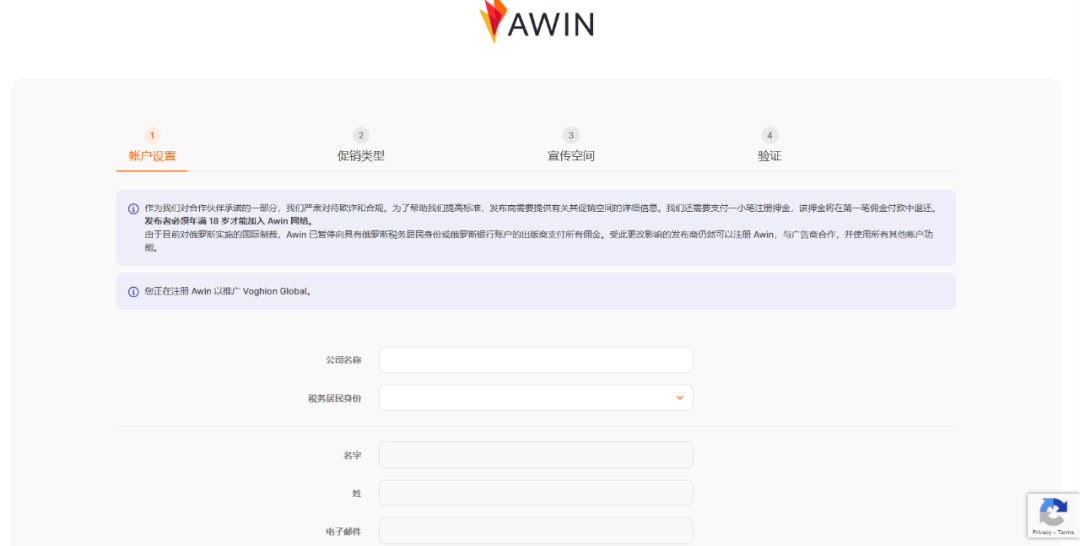The image size is (1080, 546).
Task: Click info icon in the compliance notice
Action: pyautogui.click(x=134, y=209)
